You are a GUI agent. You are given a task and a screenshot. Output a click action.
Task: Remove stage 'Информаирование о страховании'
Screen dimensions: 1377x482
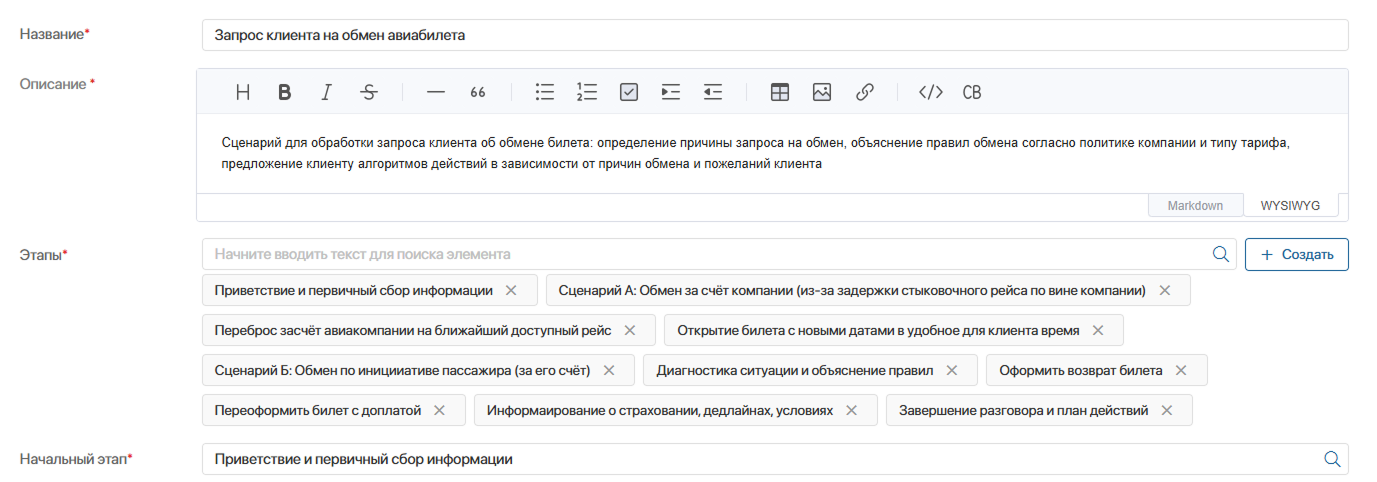coord(852,410)
